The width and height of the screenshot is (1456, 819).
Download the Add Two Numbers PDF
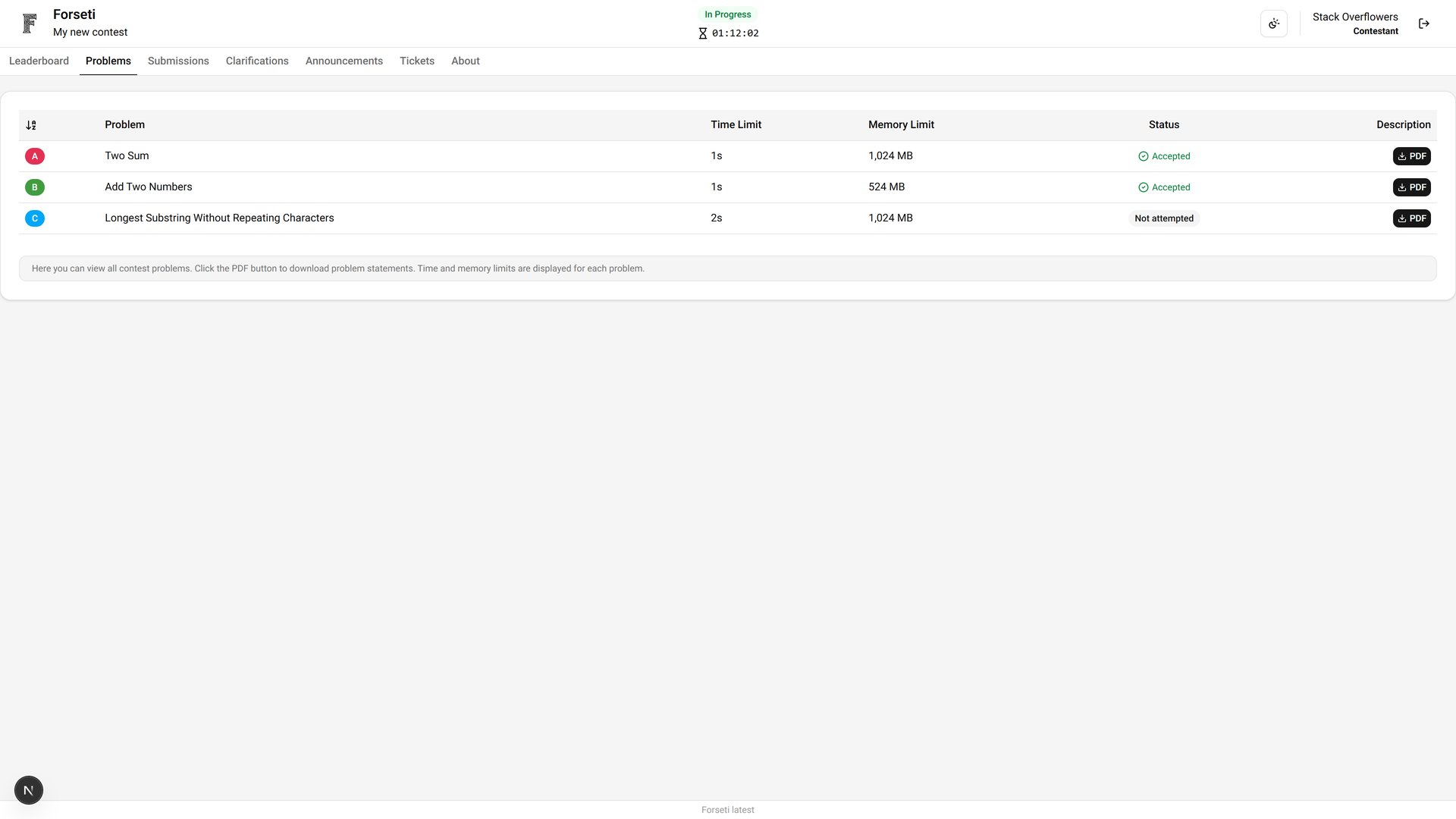pyautogui.click(x=1411, y=187)
